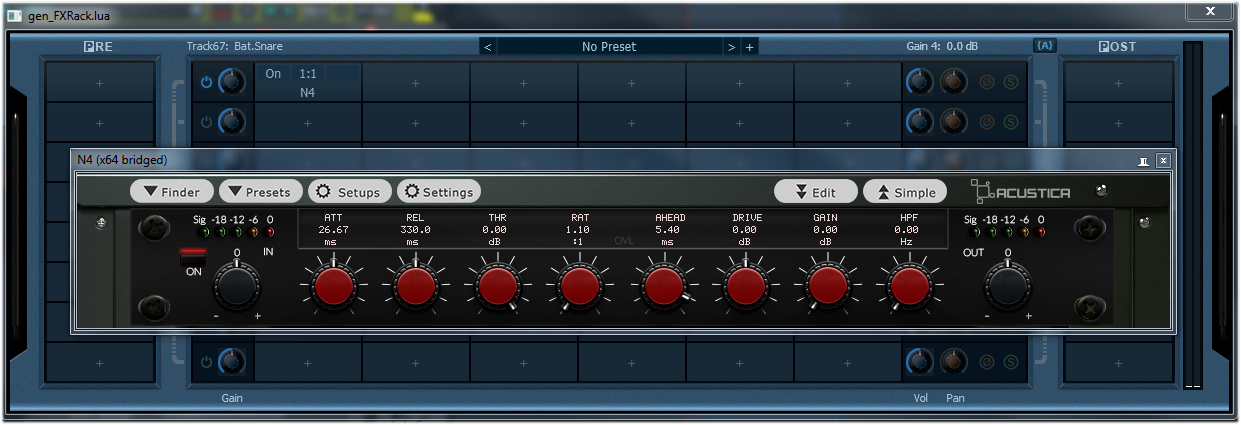This screenshot has width=1241, height=425.
Task: Add plugin to first POST slot
Action: 1118,83
